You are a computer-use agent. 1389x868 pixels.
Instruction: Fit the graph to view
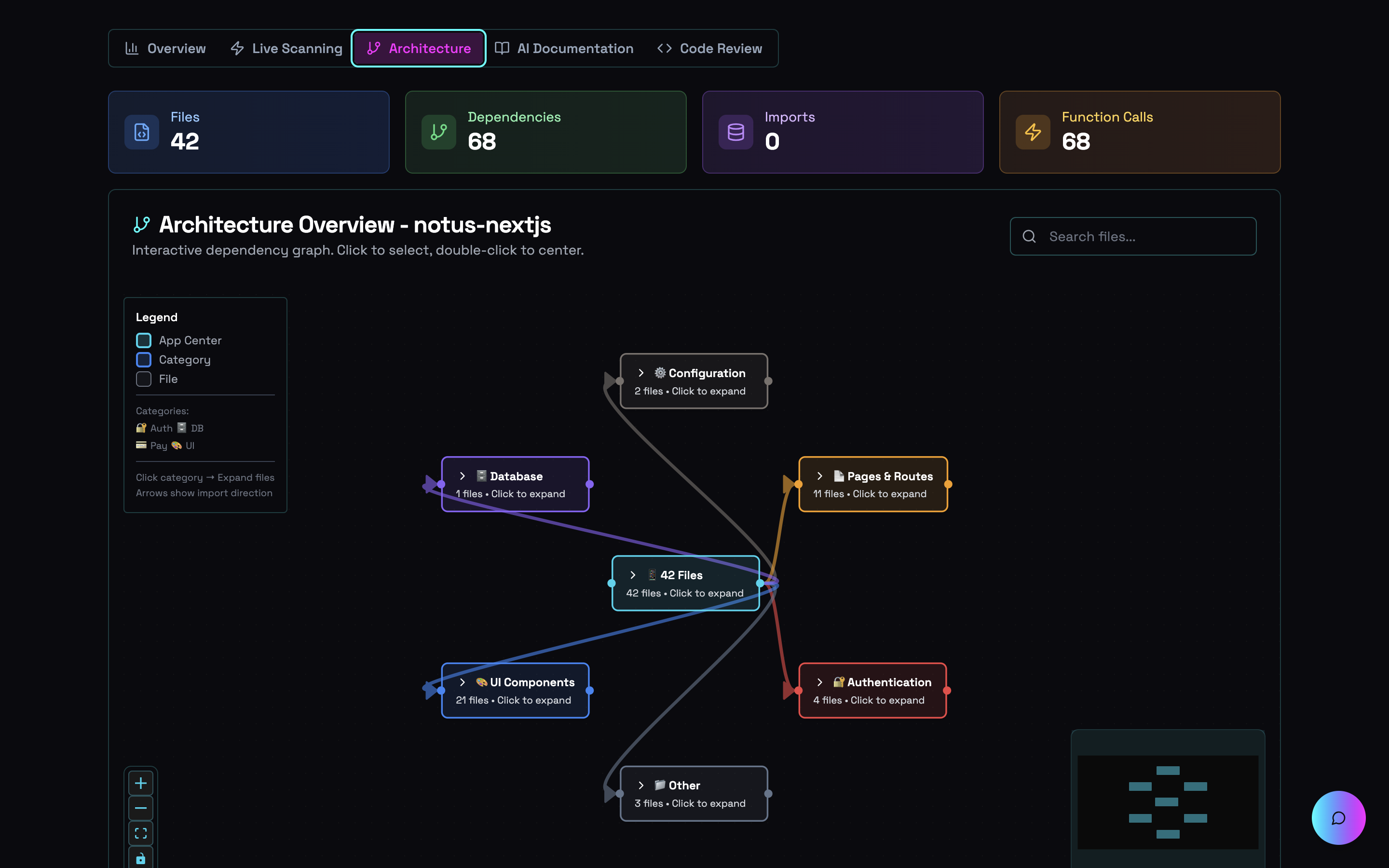(141, 833)
